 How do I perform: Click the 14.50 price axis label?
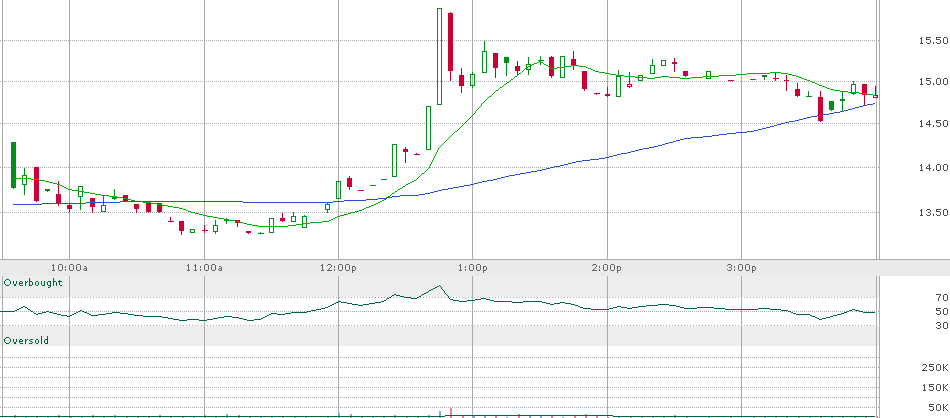tap(934, 124)
